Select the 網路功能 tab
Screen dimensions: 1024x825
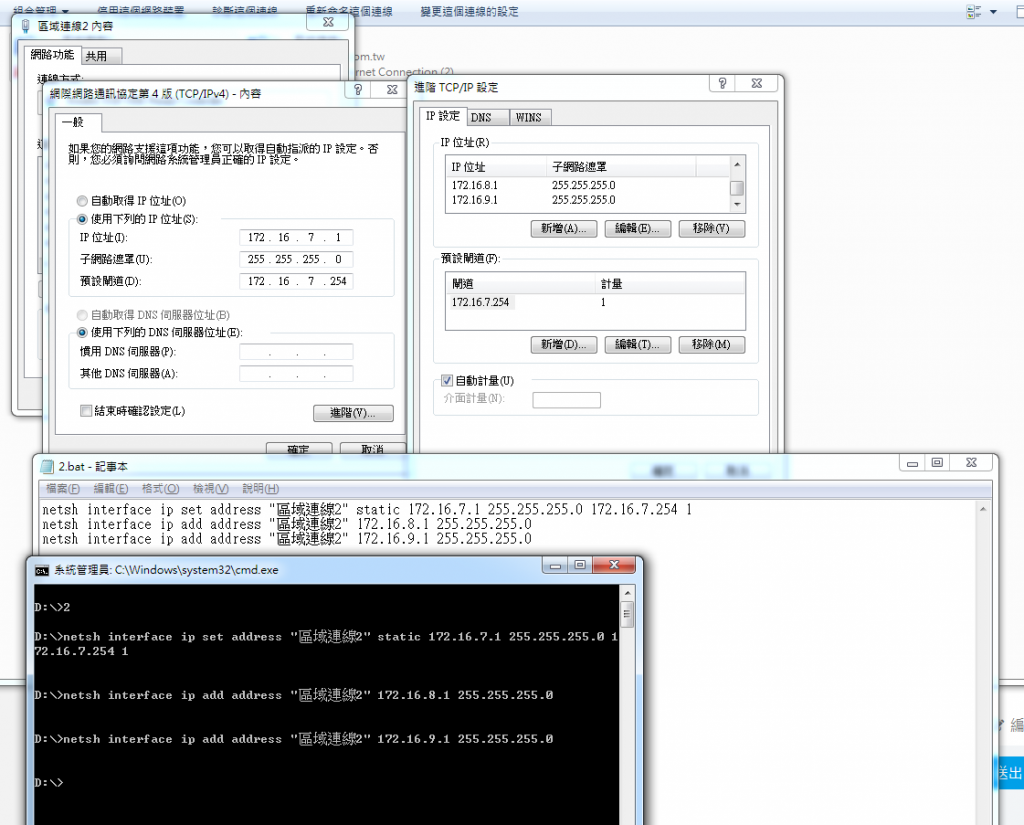[52, 55]
